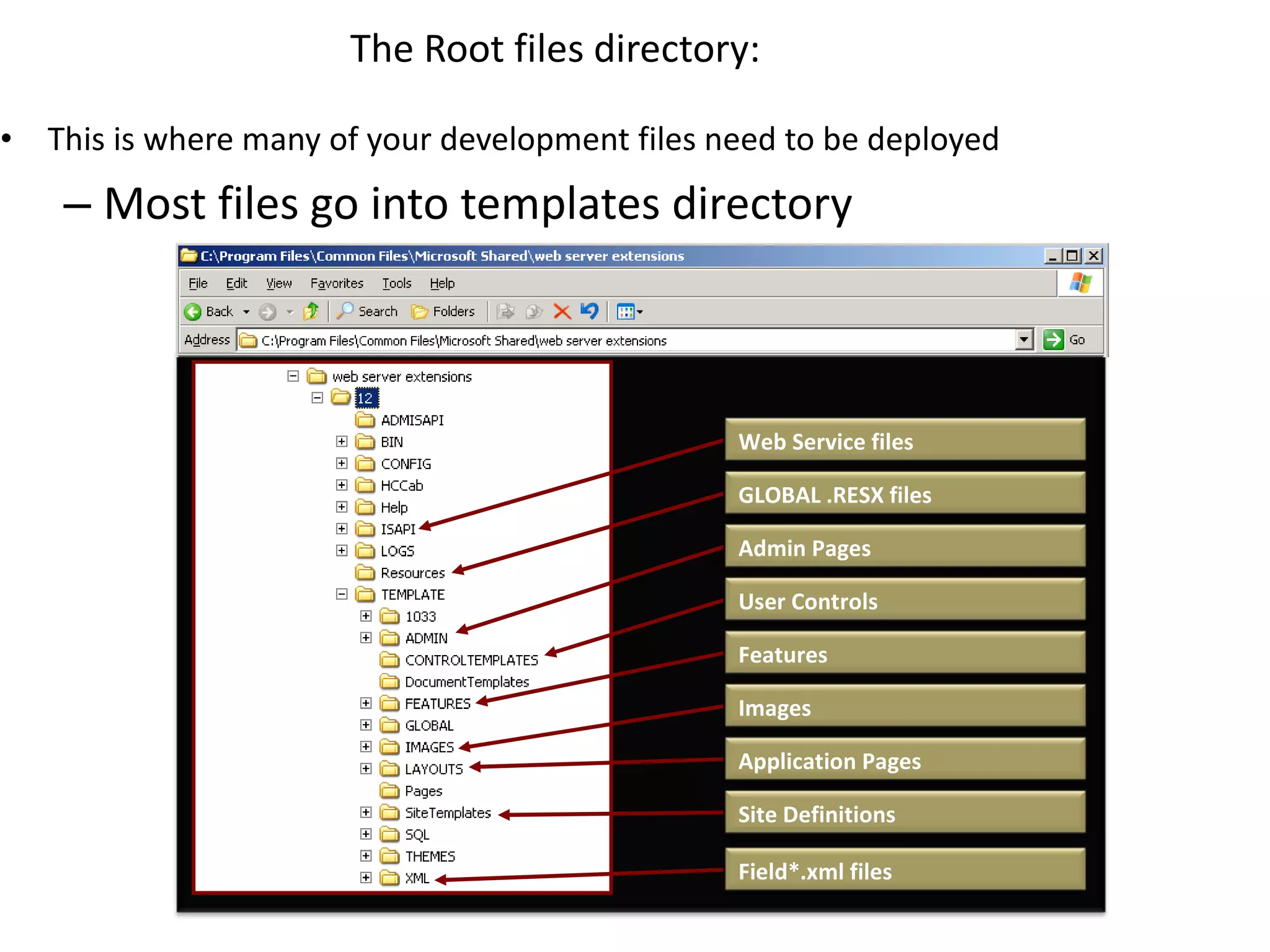Select the 1033 folder
The image size is (1270, 952).
tap(420, 617)
